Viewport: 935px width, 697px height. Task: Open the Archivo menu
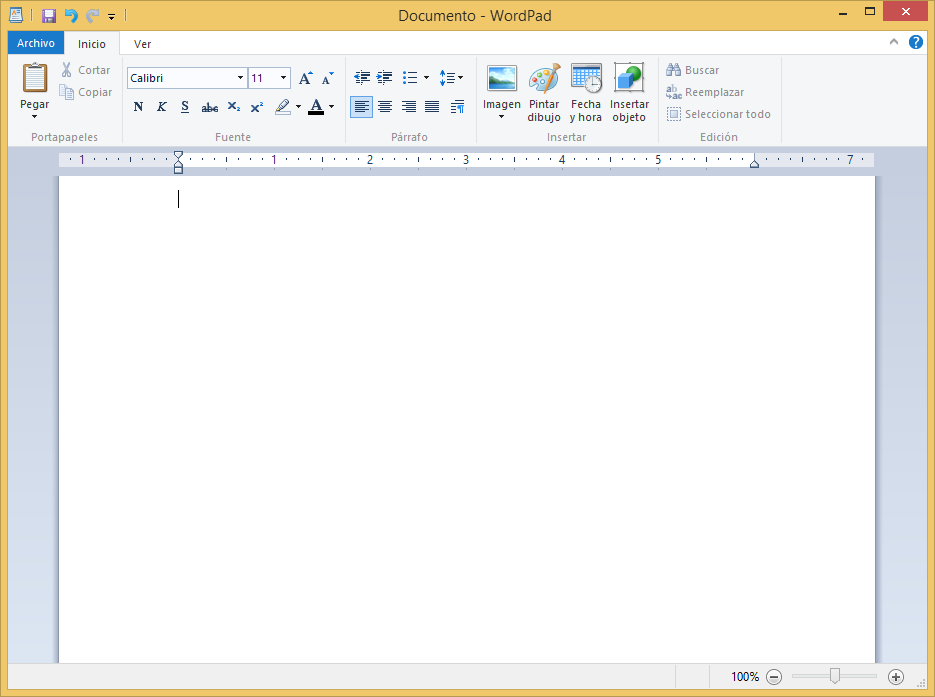(36, 43)
